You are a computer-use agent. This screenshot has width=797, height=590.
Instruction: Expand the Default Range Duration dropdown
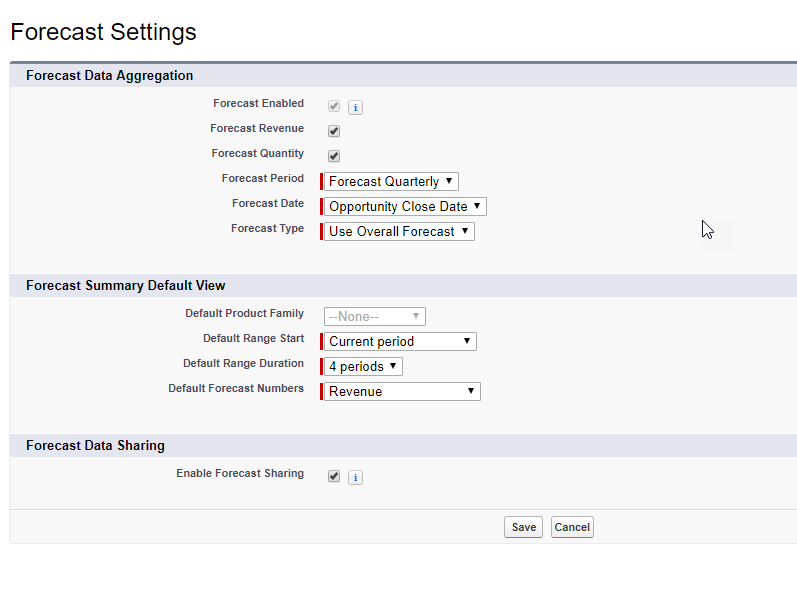(363, 366)
